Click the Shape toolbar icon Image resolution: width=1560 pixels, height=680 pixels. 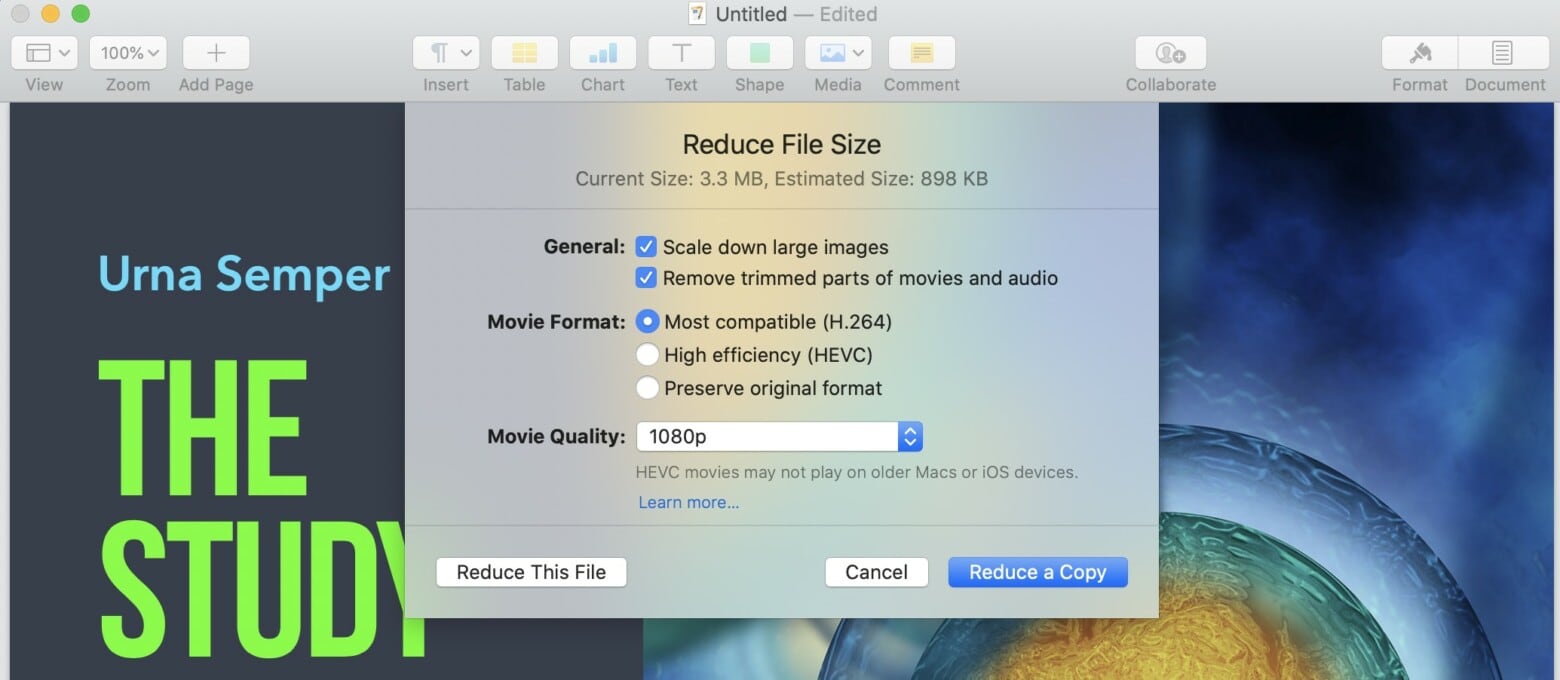(x=759, y=53)
